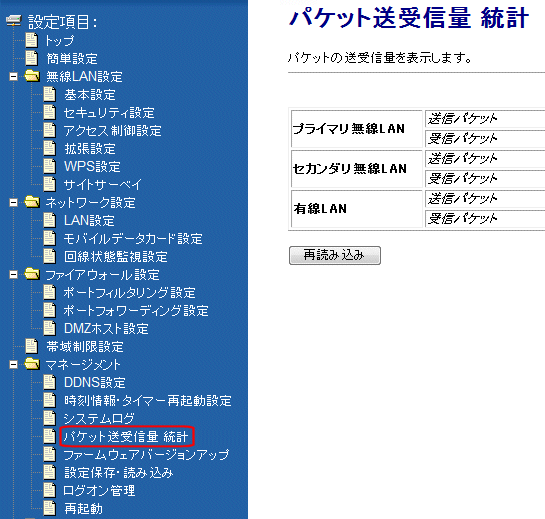Open ファームウェアバージョンアップ page
The image size is (545, 519).
click(146, 455)
